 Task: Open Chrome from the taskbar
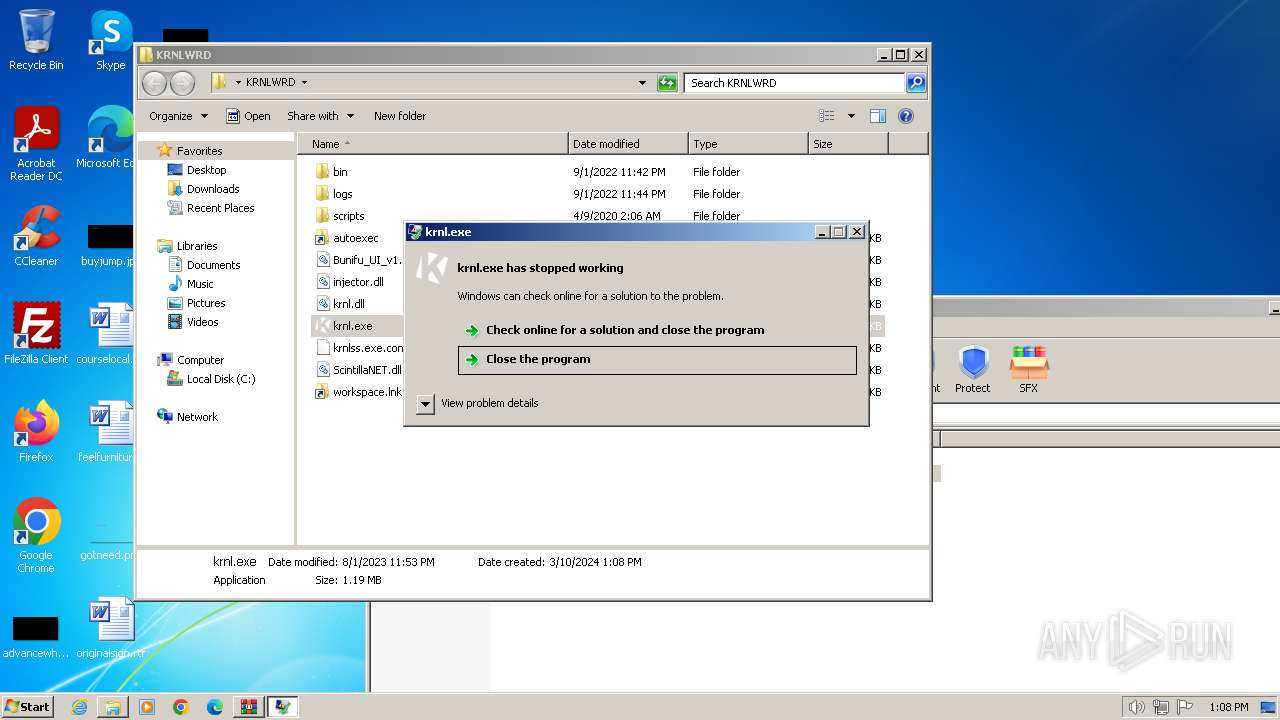click(x=181, y=707)
